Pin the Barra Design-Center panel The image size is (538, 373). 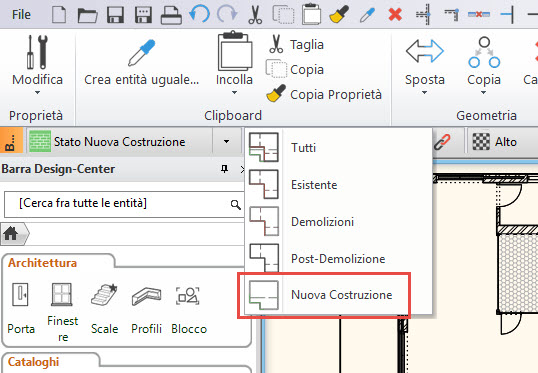coord(224,168)
